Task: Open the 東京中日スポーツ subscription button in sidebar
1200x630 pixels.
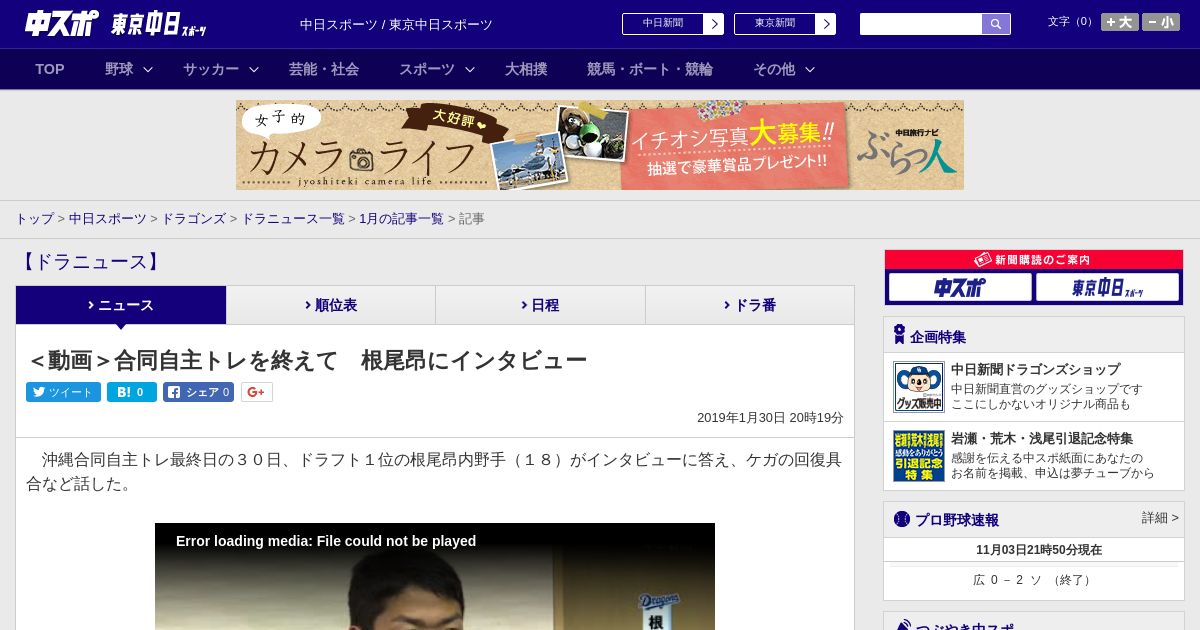Action: click(1107, 288)
